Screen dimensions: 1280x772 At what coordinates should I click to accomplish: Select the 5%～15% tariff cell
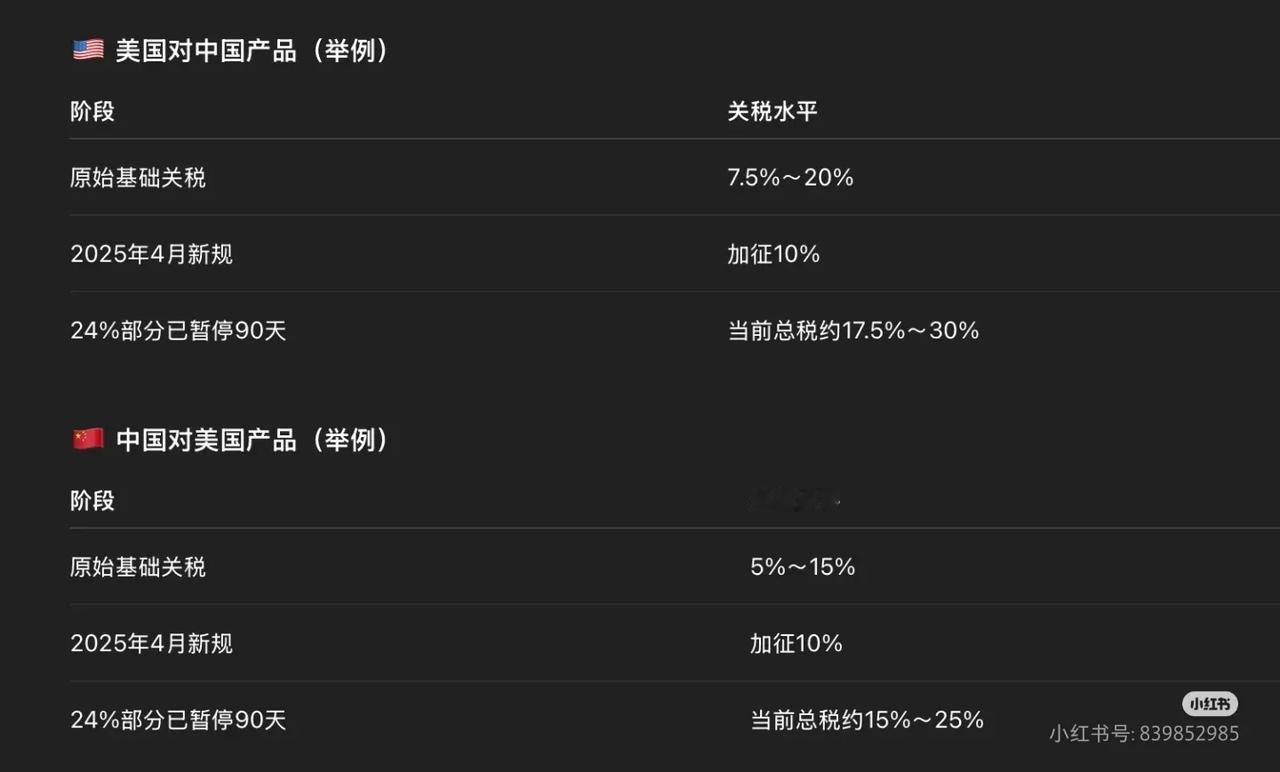[x=803, y=567]
